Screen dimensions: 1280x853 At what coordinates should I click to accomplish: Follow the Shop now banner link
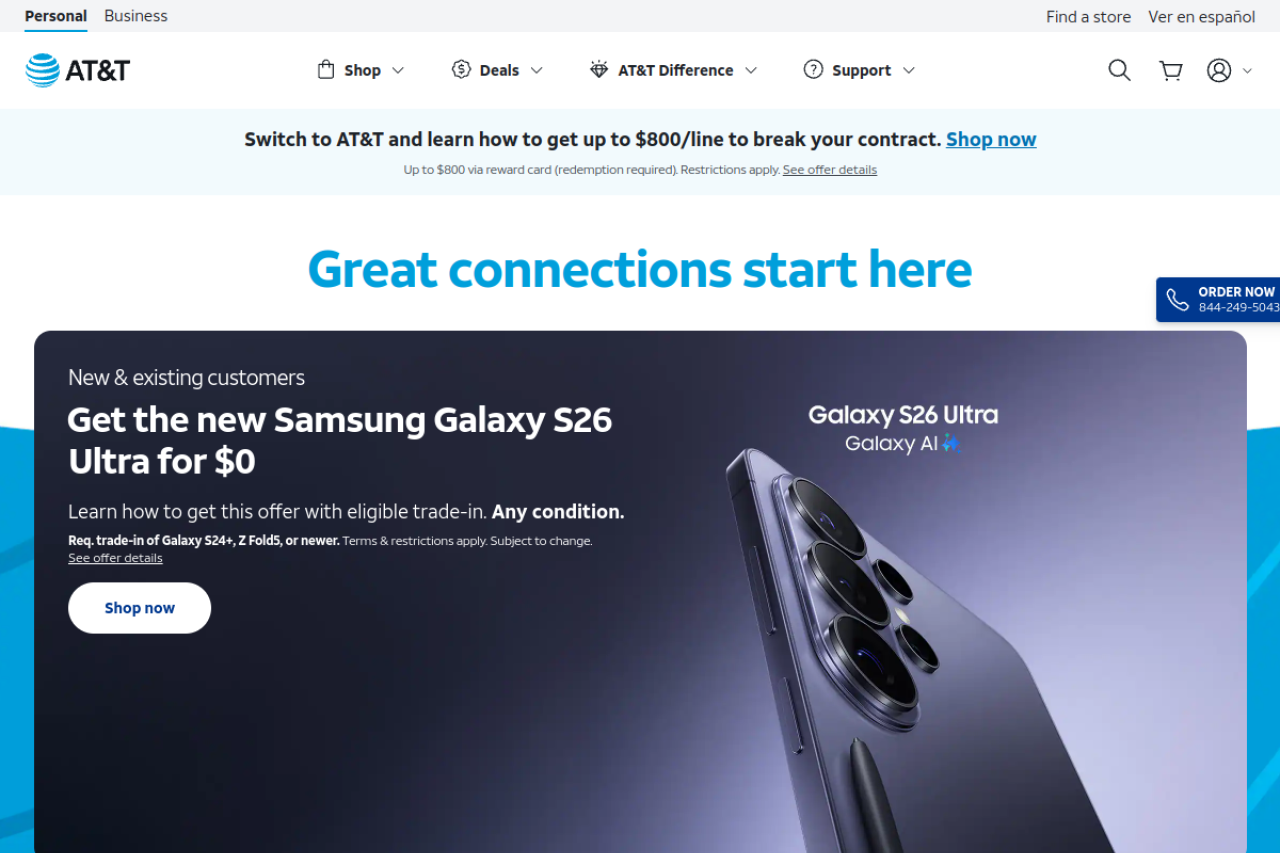click(x=991, y=139)
